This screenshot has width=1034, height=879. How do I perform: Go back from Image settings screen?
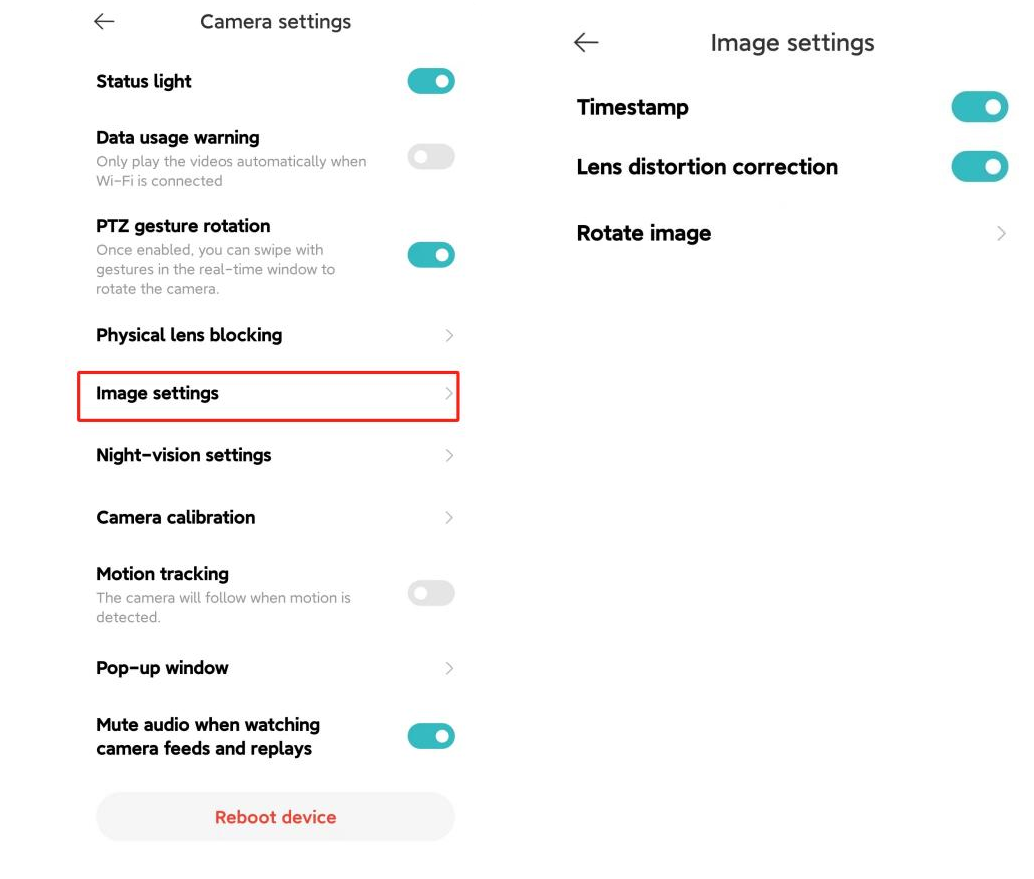tap(586, 42)
